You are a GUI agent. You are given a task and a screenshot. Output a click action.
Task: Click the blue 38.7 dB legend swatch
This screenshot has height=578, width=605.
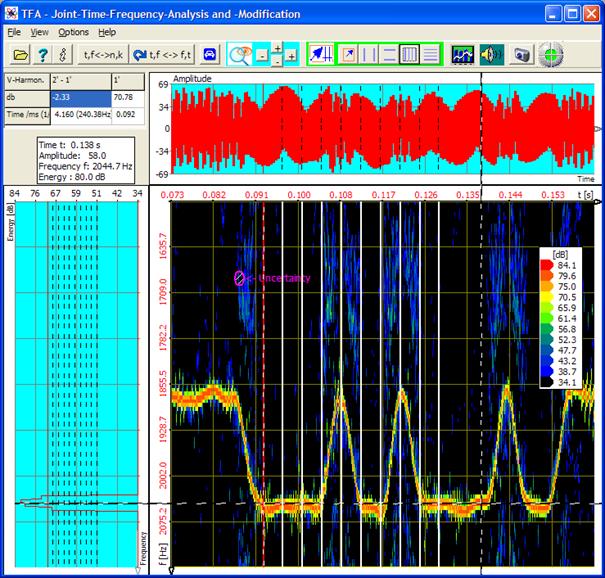[x=547, y=372]
